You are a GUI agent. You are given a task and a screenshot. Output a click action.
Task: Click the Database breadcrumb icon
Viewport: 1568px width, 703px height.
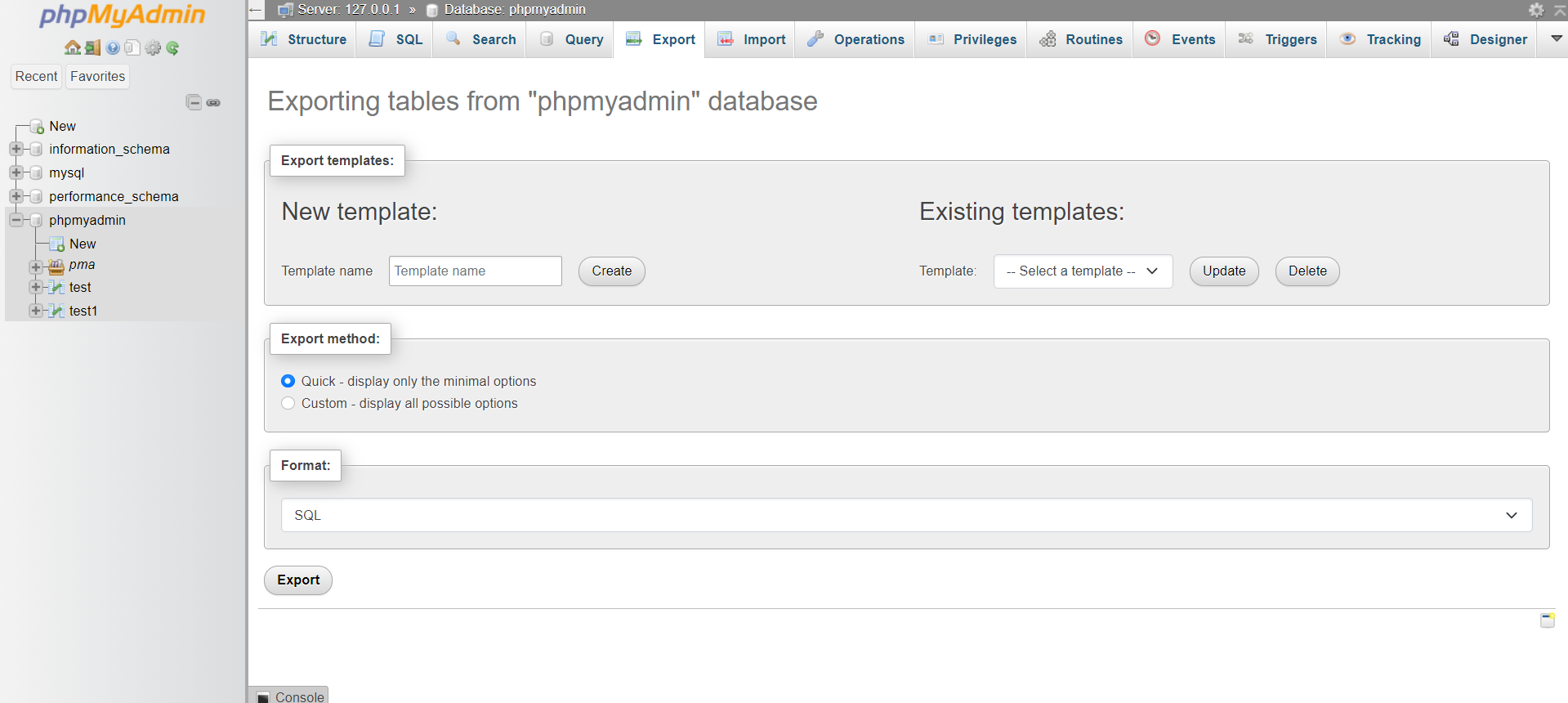[432, 10]
